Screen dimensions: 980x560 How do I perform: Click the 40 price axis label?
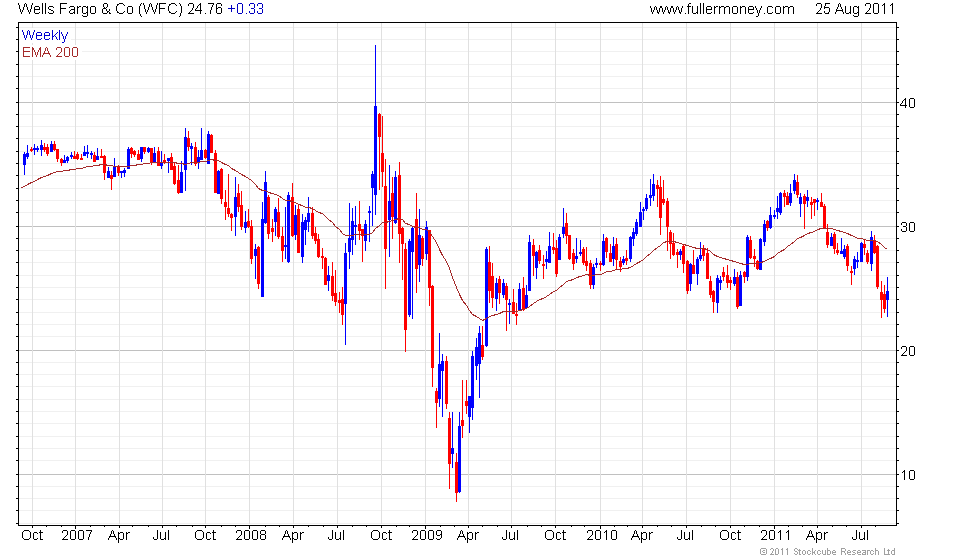(x=908, y=103)
